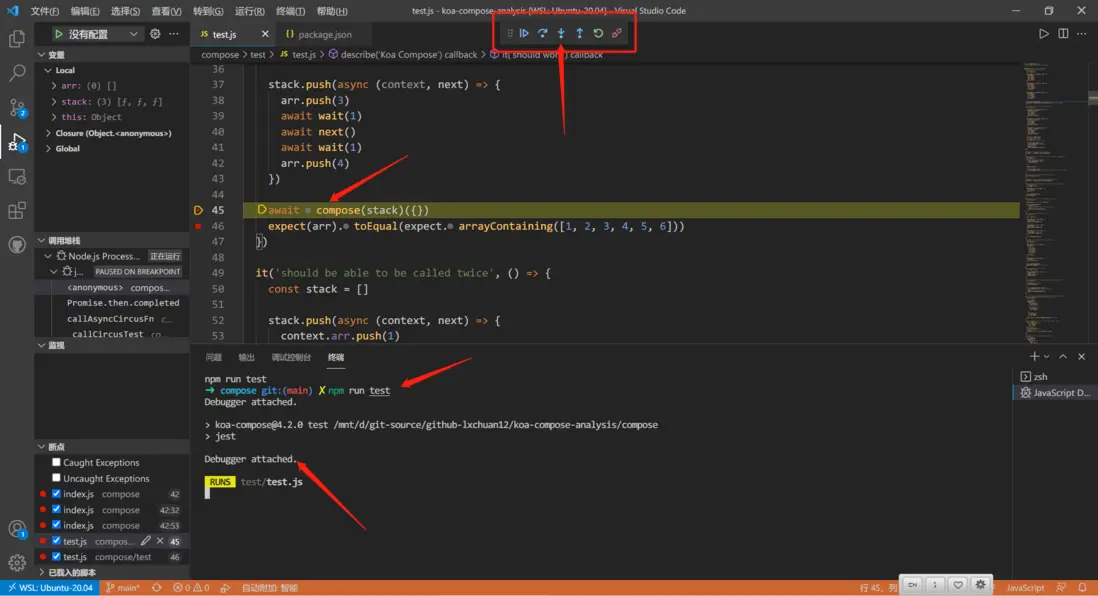
Task: Switch to the package.json editor tab
Action: (324, 34)
